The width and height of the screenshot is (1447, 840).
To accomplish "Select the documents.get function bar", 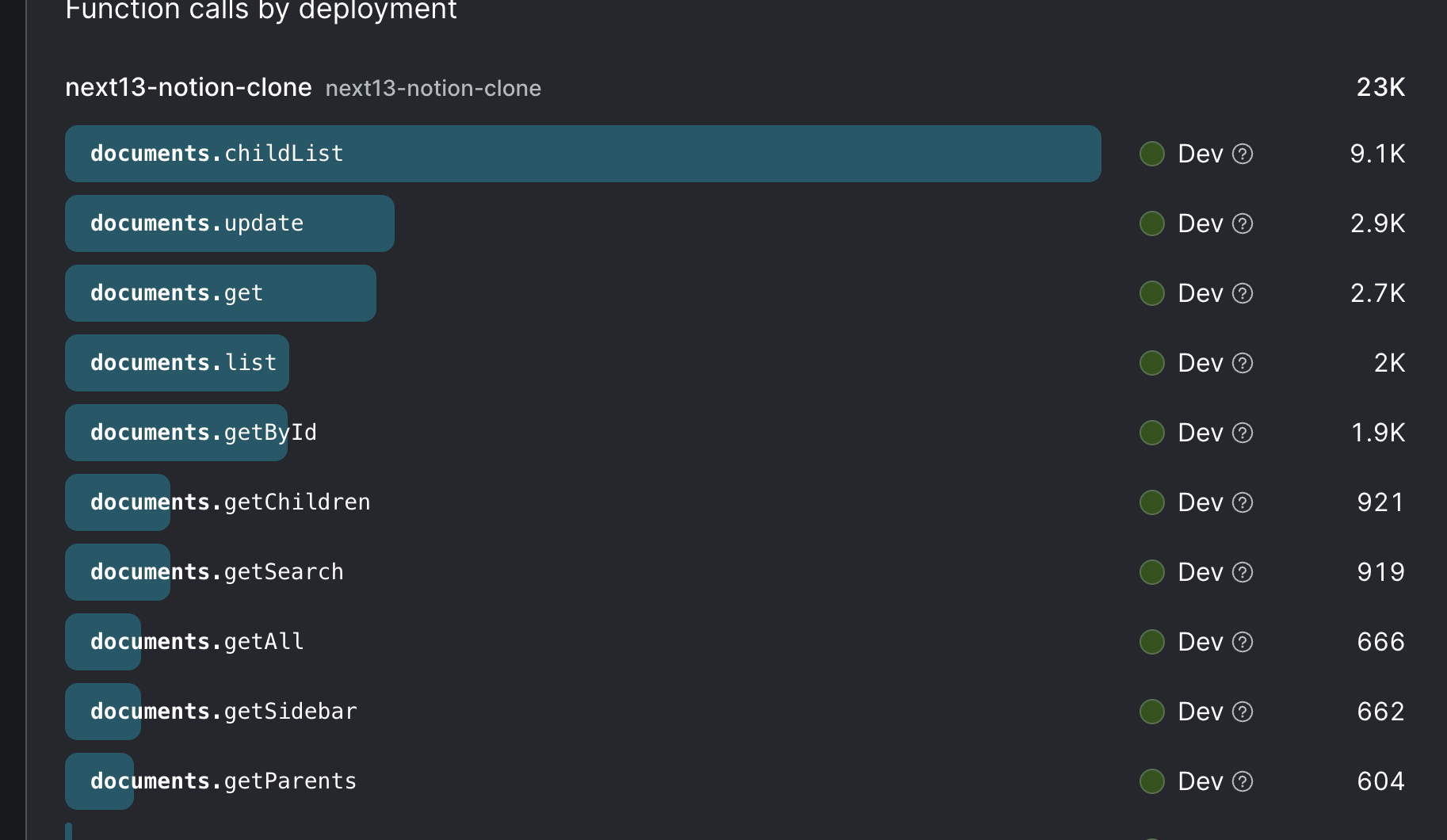I will pyautogui.click(x=220, y=293).
